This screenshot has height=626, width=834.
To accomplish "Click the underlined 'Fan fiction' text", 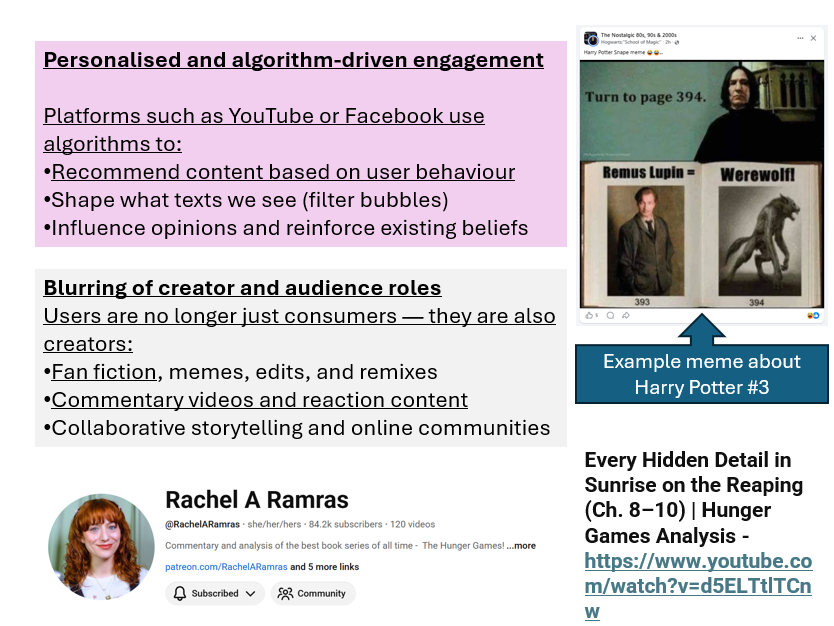I will [104, 372].
